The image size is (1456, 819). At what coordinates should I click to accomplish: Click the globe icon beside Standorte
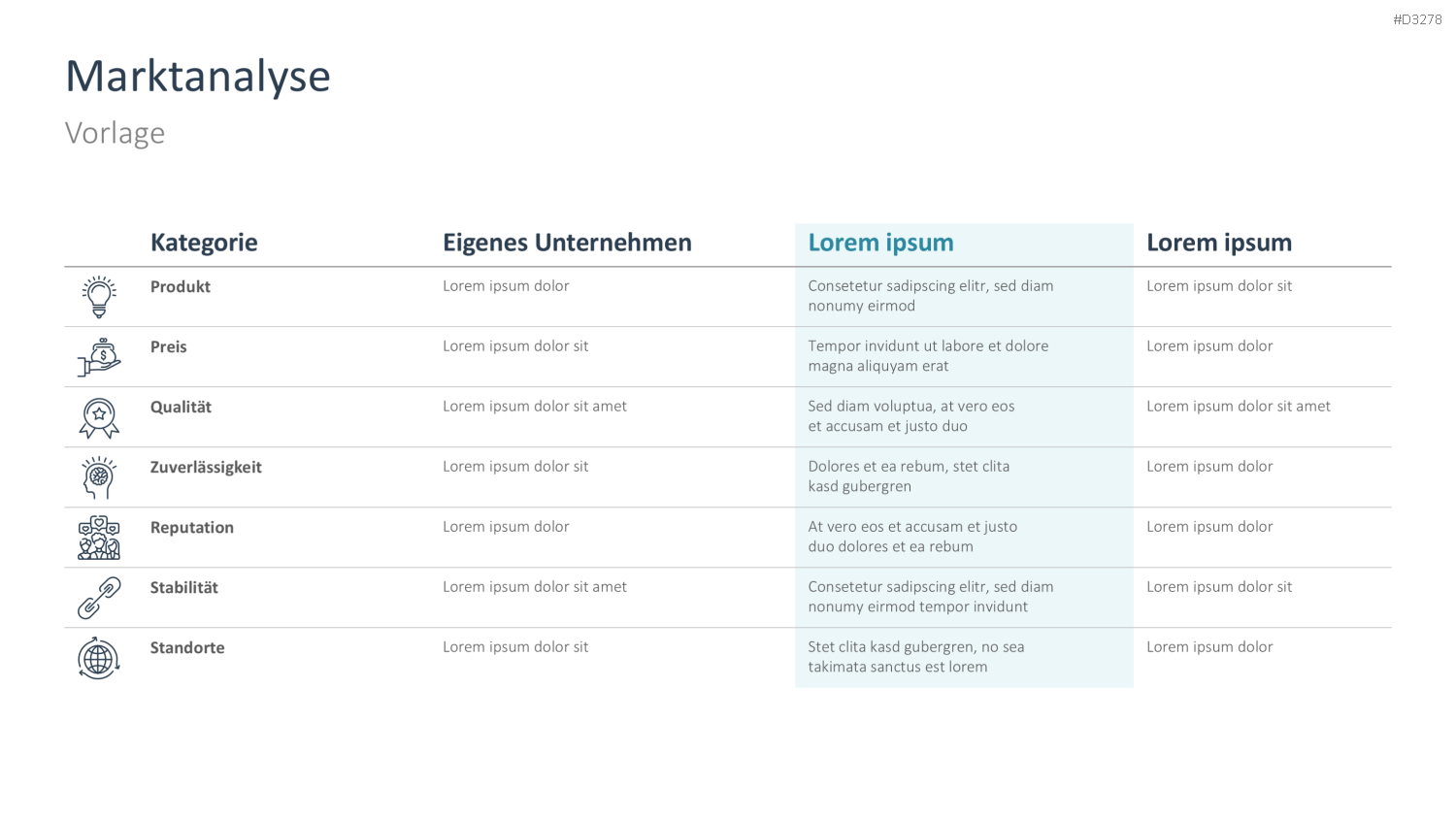[99, 659]
